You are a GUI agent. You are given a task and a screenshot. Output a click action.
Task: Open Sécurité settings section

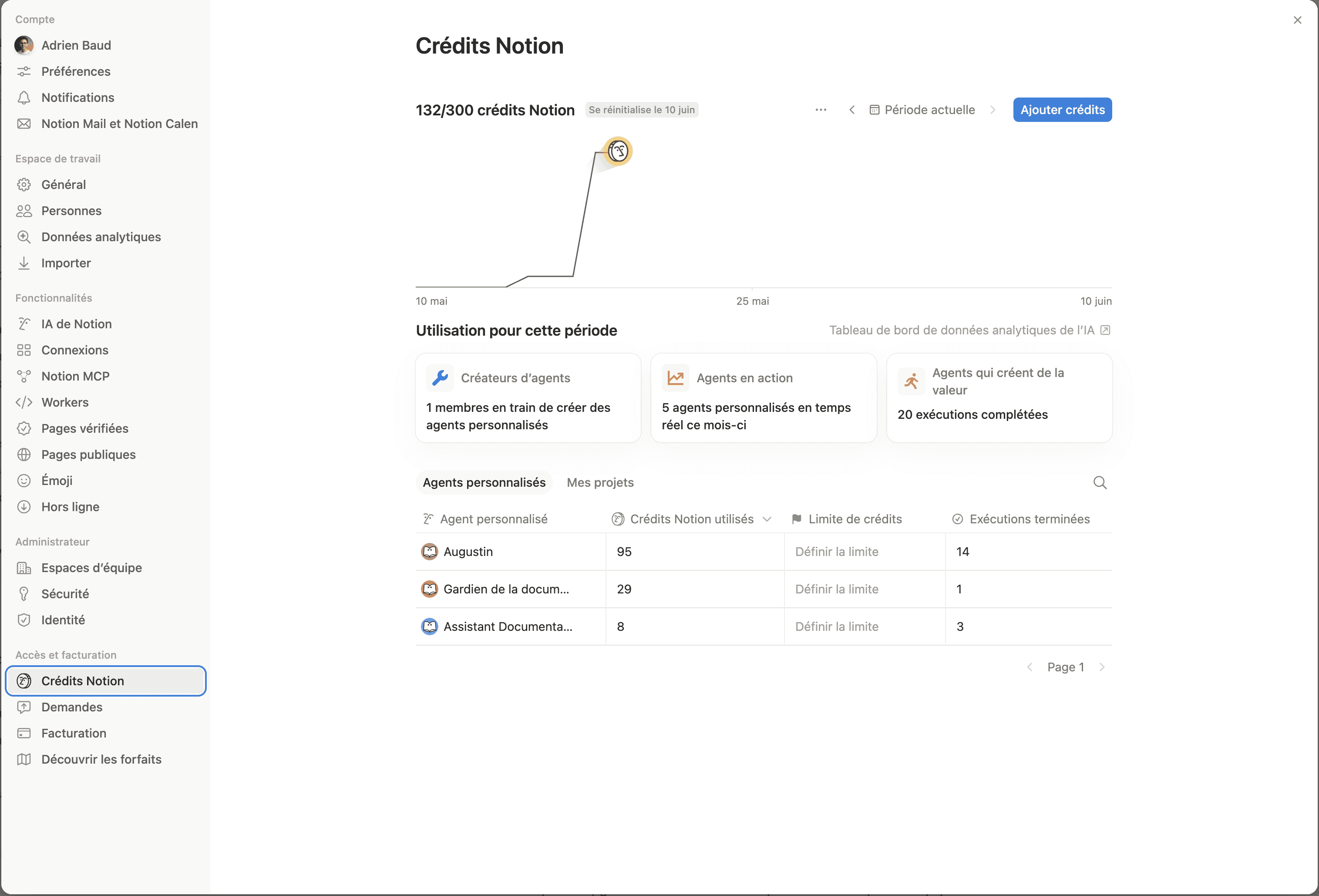(x=106, y=594)
